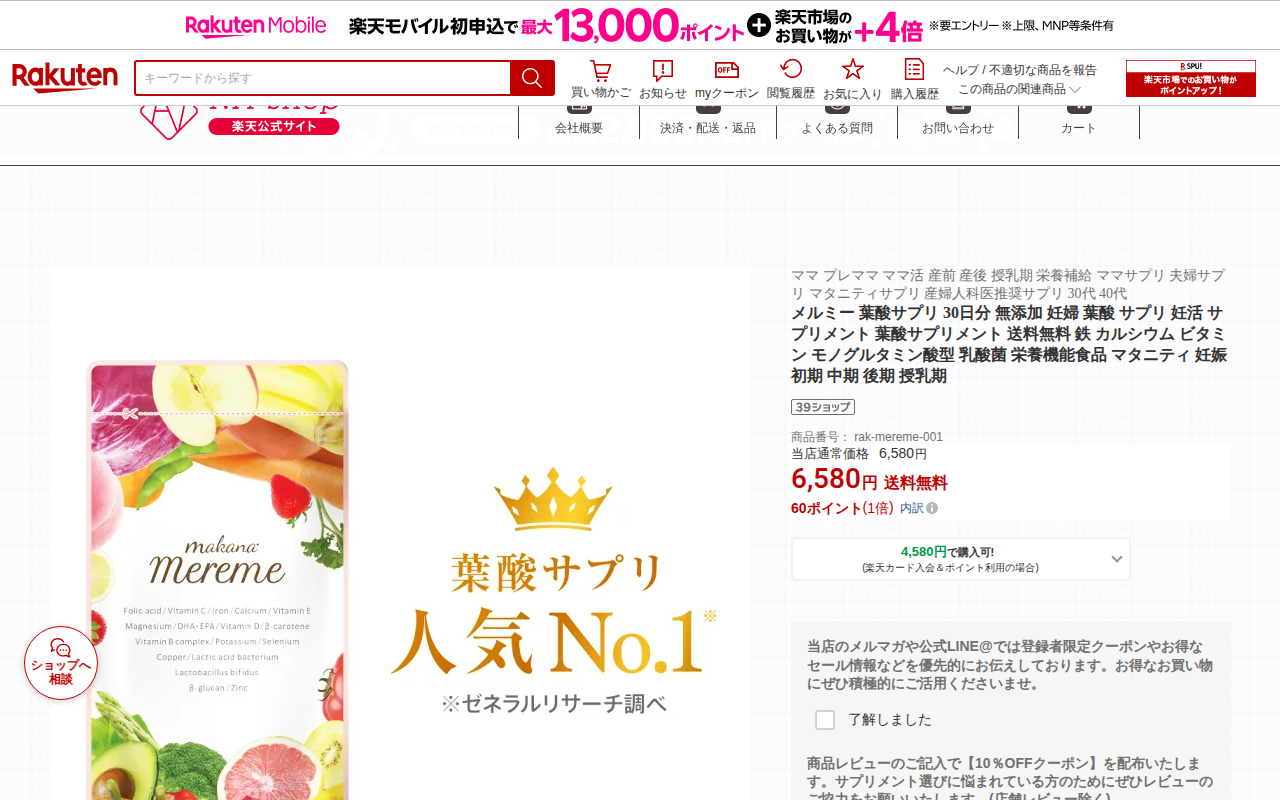Click the magnifier search button
Image resolution: width=1280 pixels, height=800 pixels.
point(532,78)
